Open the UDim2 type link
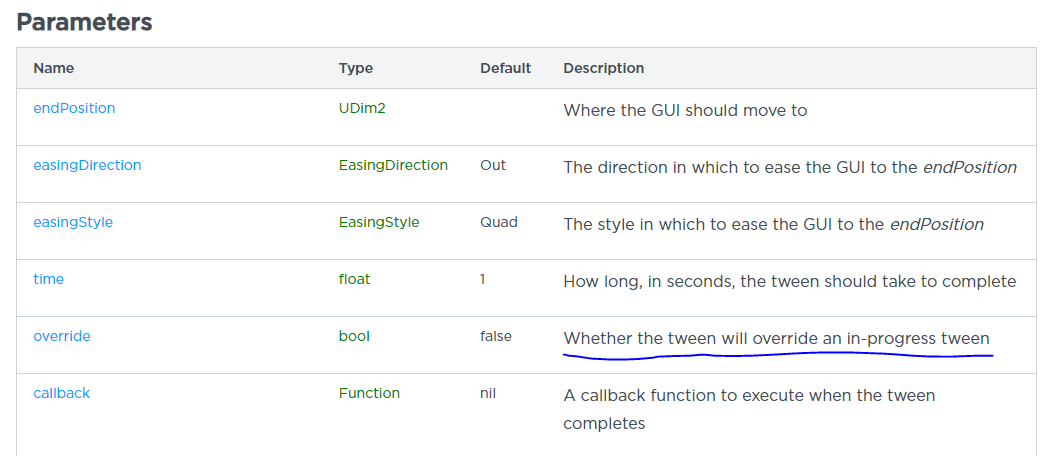1058x456 pixels. click(x=362, y=108)
